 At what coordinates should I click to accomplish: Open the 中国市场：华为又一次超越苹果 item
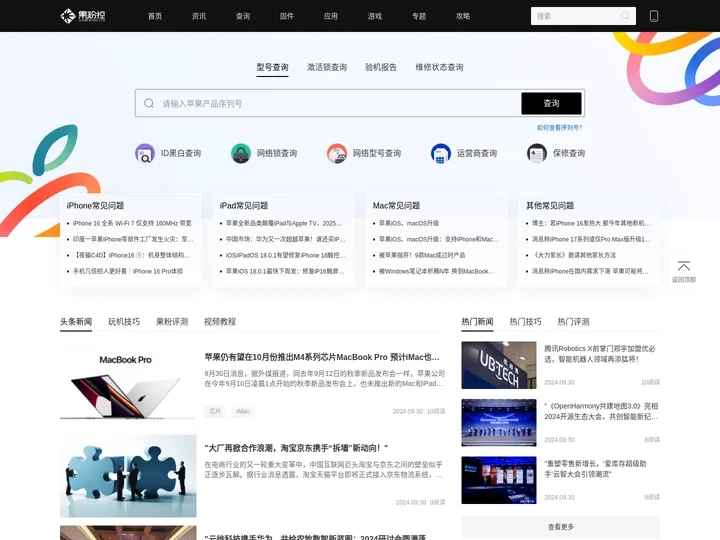pos(286,239)
